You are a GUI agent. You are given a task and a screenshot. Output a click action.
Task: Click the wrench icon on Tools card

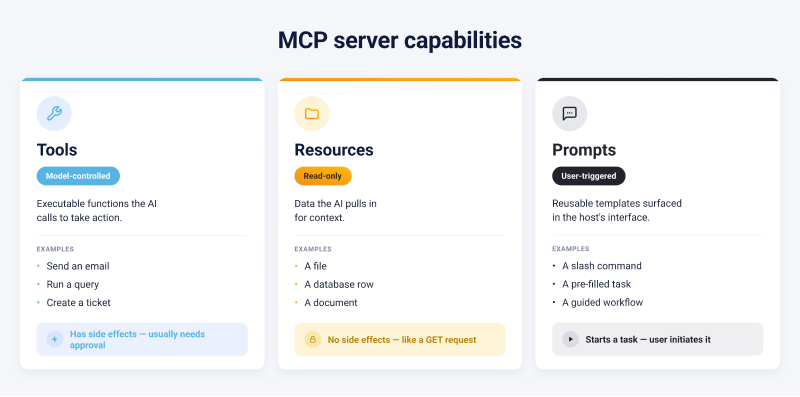click(x=54, y=113)
